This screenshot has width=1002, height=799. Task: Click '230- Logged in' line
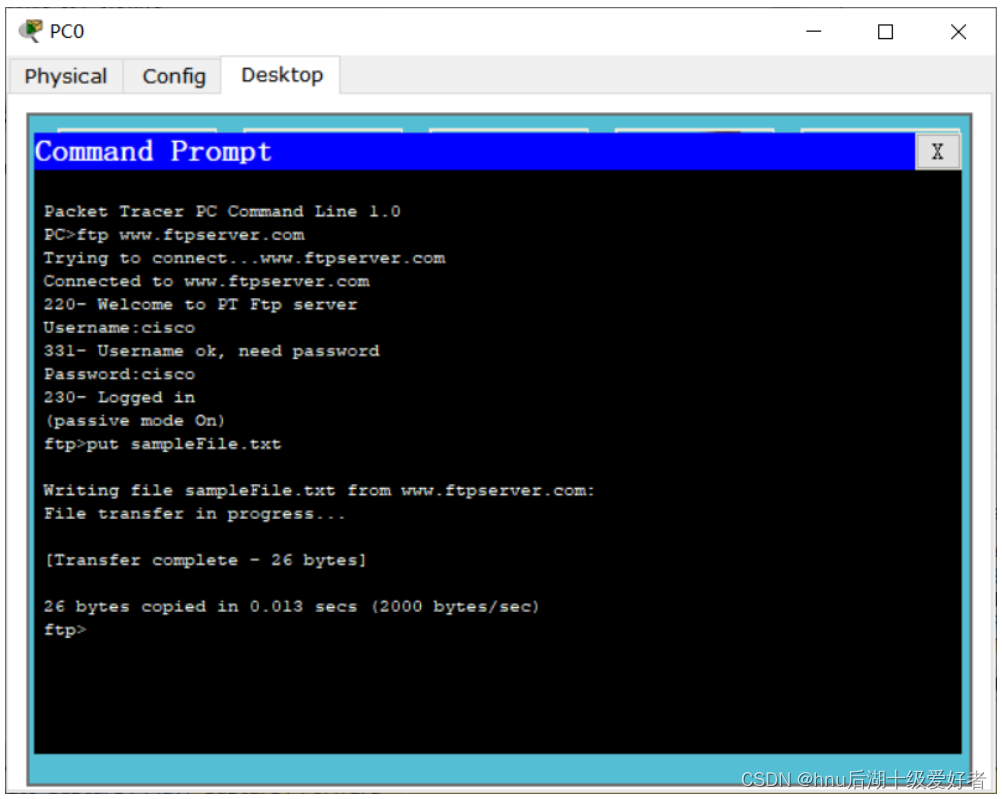[x=119, y=398]
